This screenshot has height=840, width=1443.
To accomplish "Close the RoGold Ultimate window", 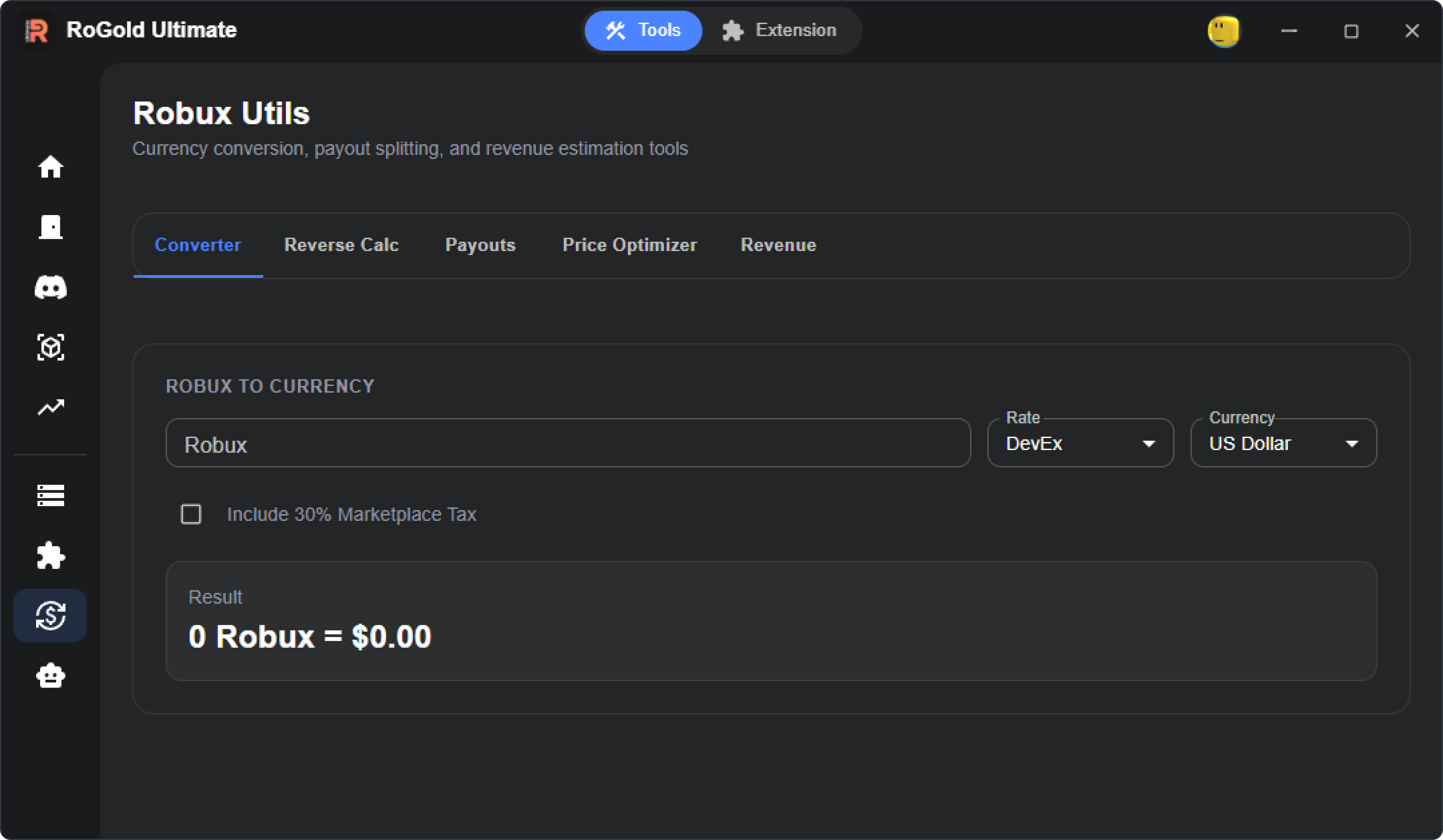I will [1412, 31].
